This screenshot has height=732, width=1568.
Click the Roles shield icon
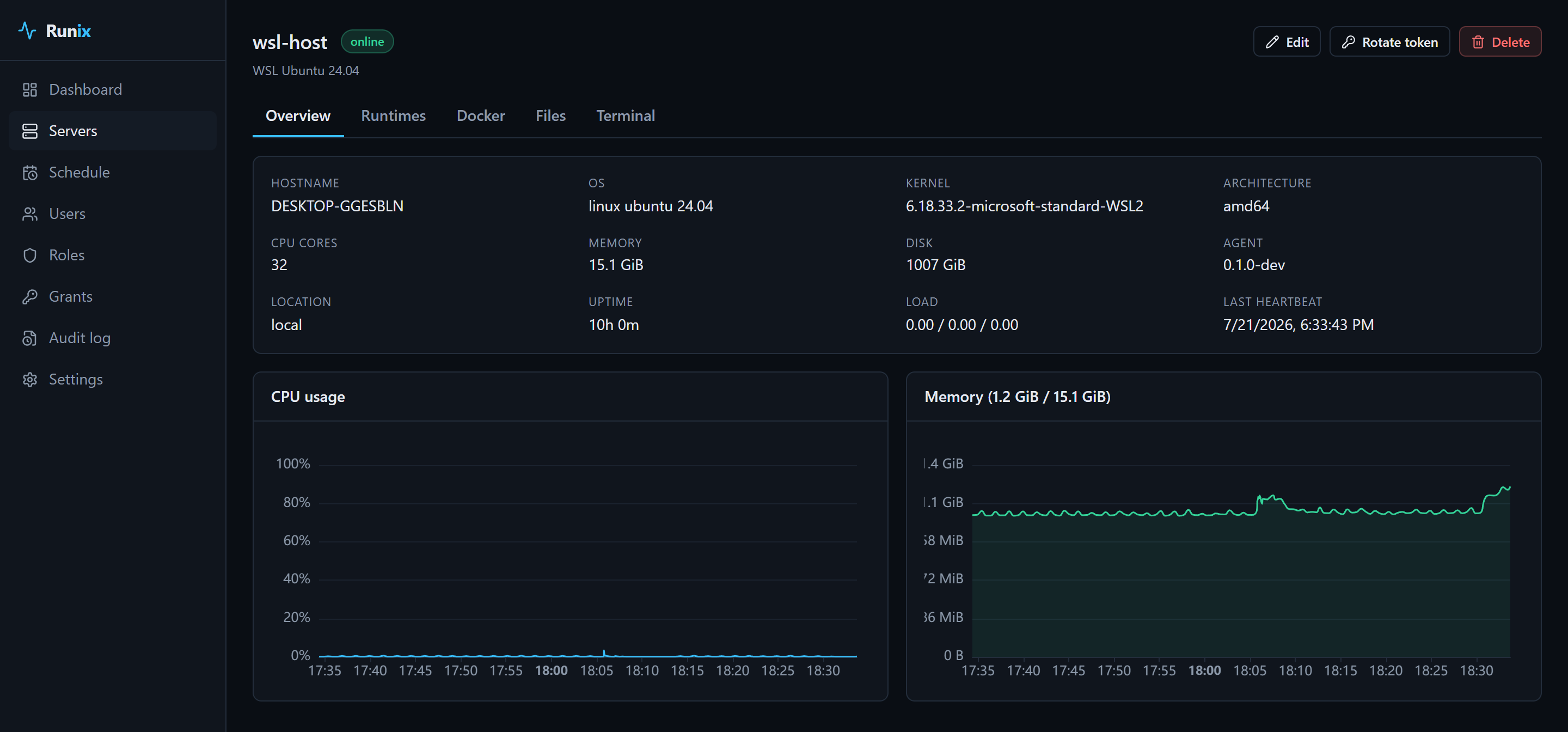pyautogui.click(x=30, y=256)
